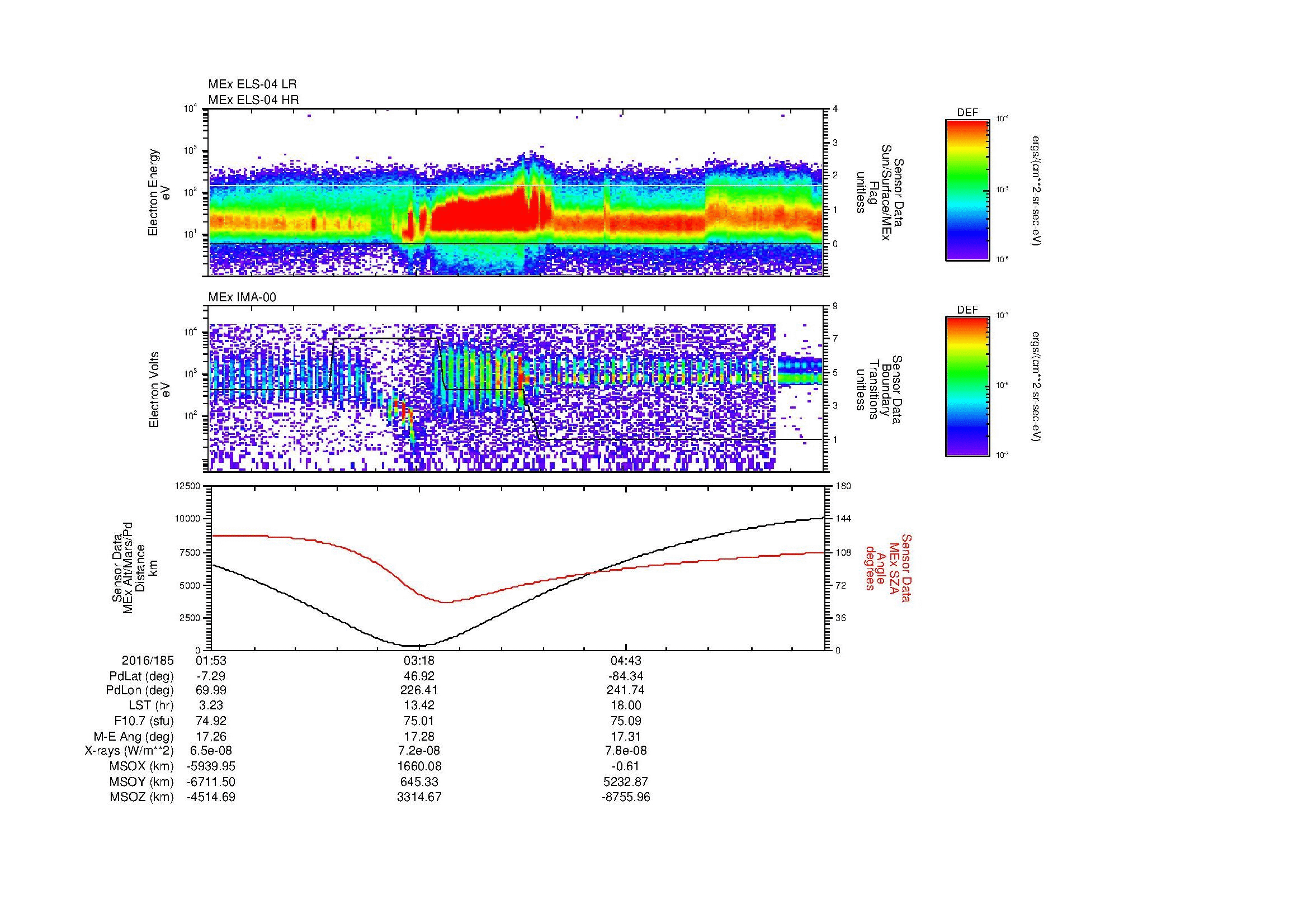The height and width of the screenshot is (924, 1308).
Task: Click the X-rays value '7.8e-08'
Action: click(626, 751)
